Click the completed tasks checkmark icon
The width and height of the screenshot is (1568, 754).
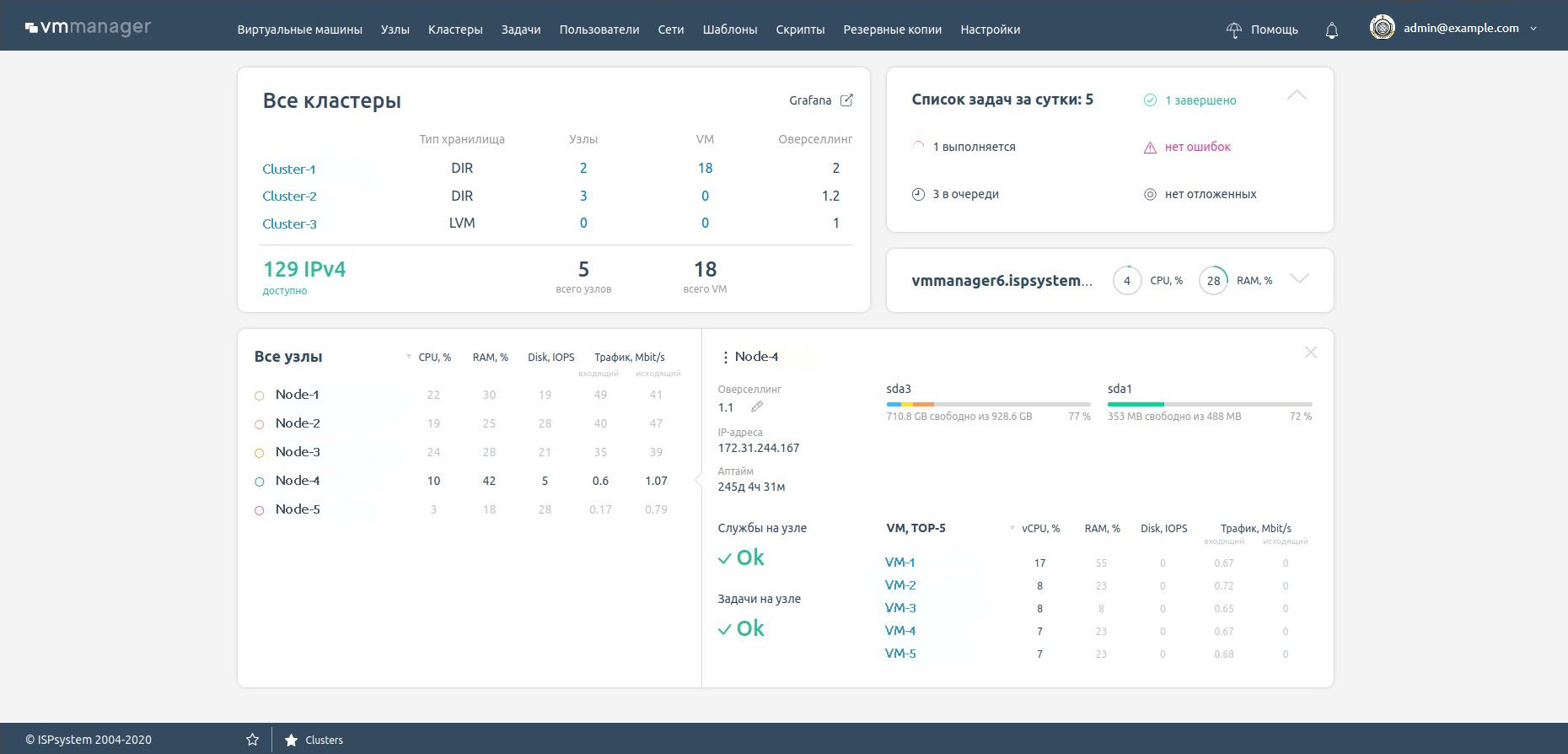1150,100
